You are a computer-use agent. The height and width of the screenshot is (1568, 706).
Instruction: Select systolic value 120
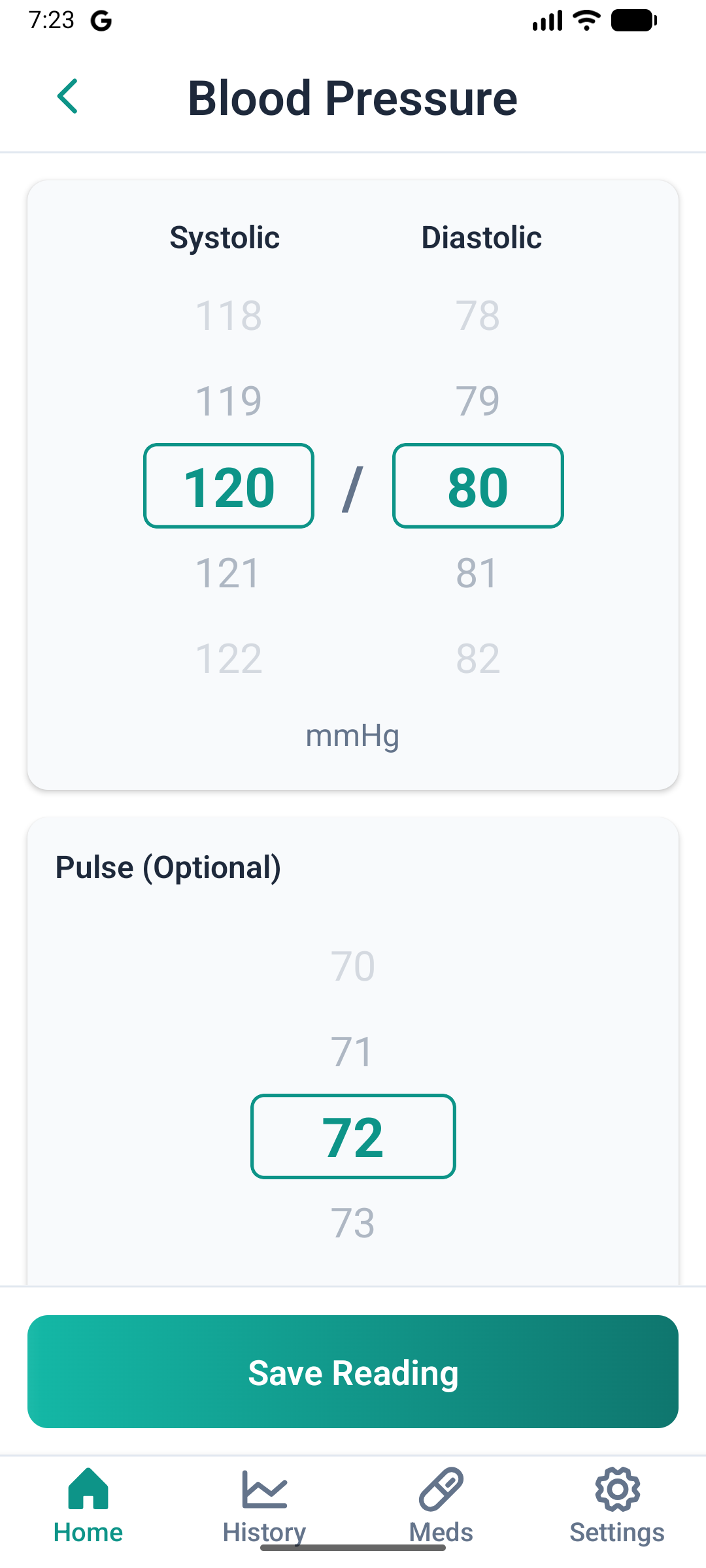coord(228,486)
